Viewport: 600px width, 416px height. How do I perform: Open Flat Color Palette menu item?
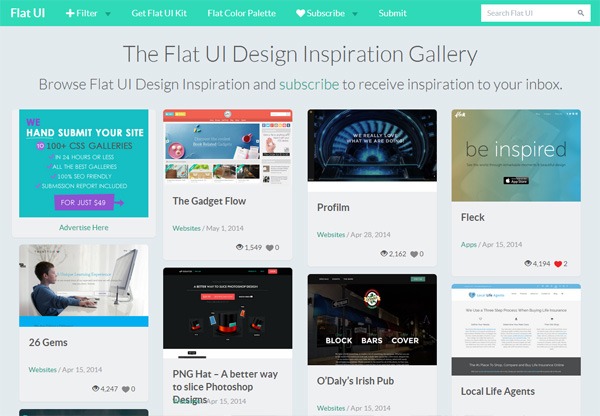241,13
